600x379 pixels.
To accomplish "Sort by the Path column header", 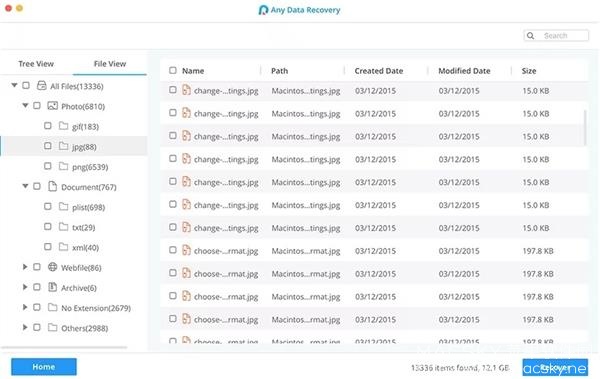I will click(279, 71).
